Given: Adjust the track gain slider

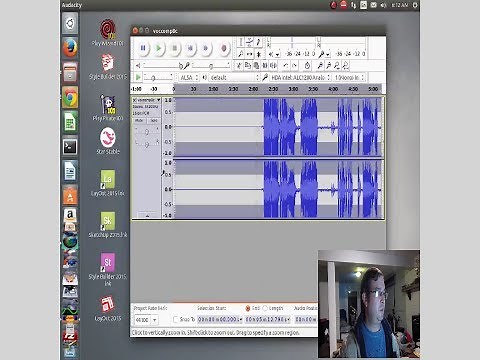Looking at the screenshot, I should pyautogui.click(x=147, y=132).
